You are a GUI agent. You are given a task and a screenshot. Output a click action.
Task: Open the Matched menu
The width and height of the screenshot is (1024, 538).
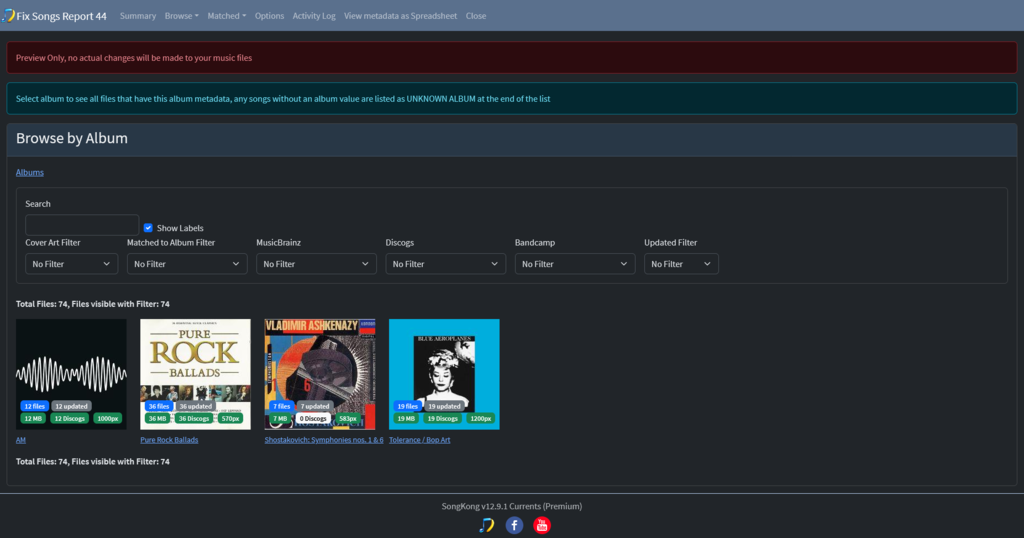pyautogui.click(x=227, y=16)
